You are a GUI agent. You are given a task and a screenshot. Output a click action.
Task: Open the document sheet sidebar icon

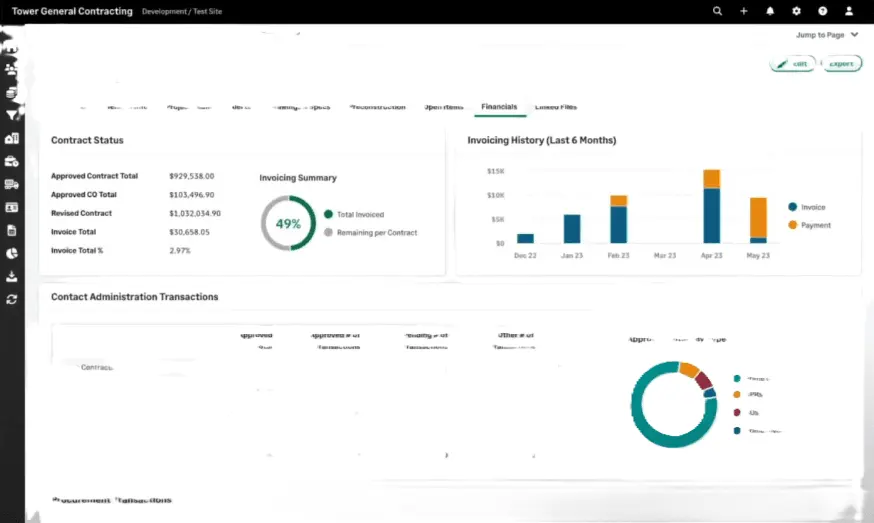[x=12, y=230]
